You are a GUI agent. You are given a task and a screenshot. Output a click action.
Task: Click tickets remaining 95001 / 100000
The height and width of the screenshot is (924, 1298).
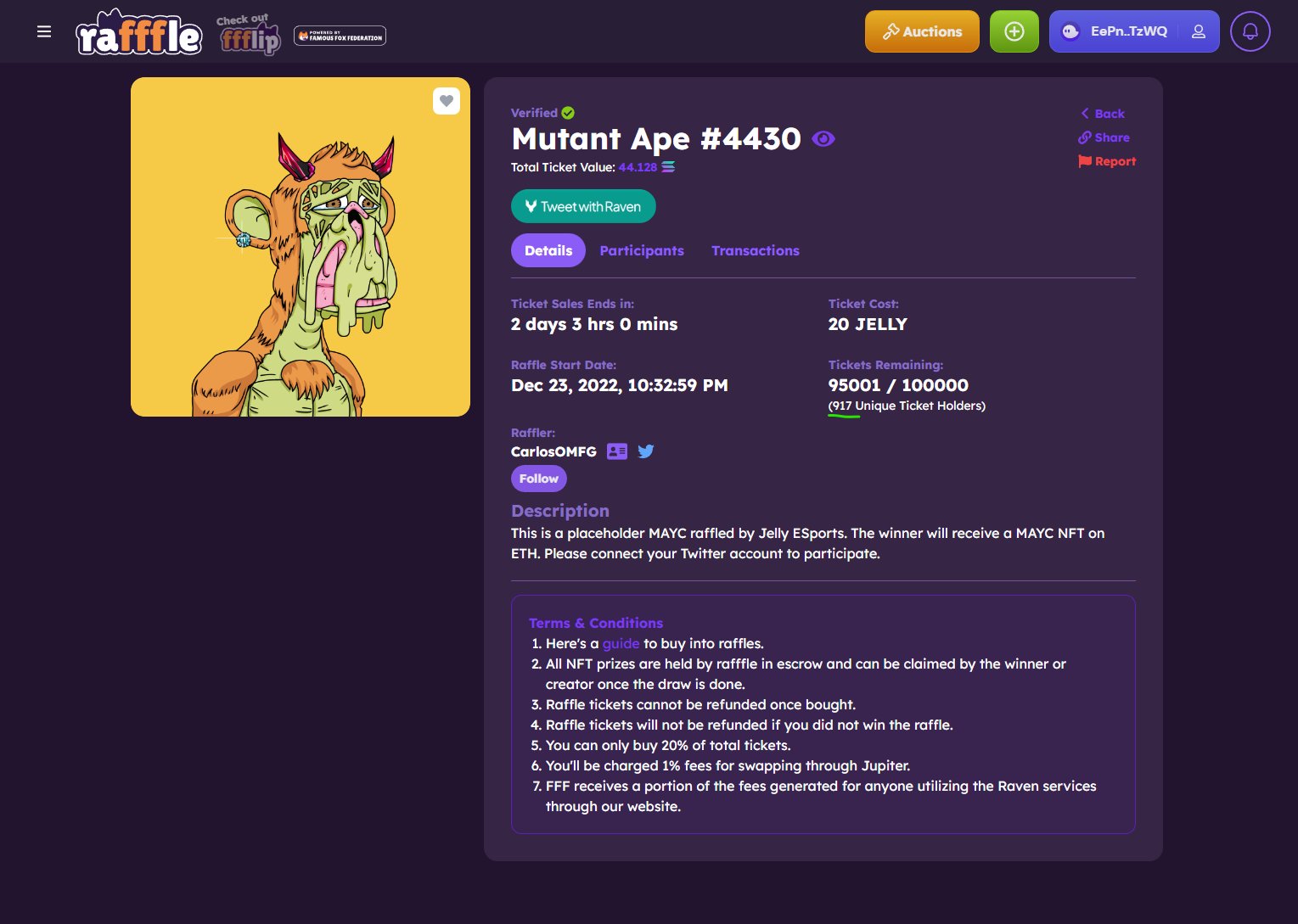click(x=898, y=385)
